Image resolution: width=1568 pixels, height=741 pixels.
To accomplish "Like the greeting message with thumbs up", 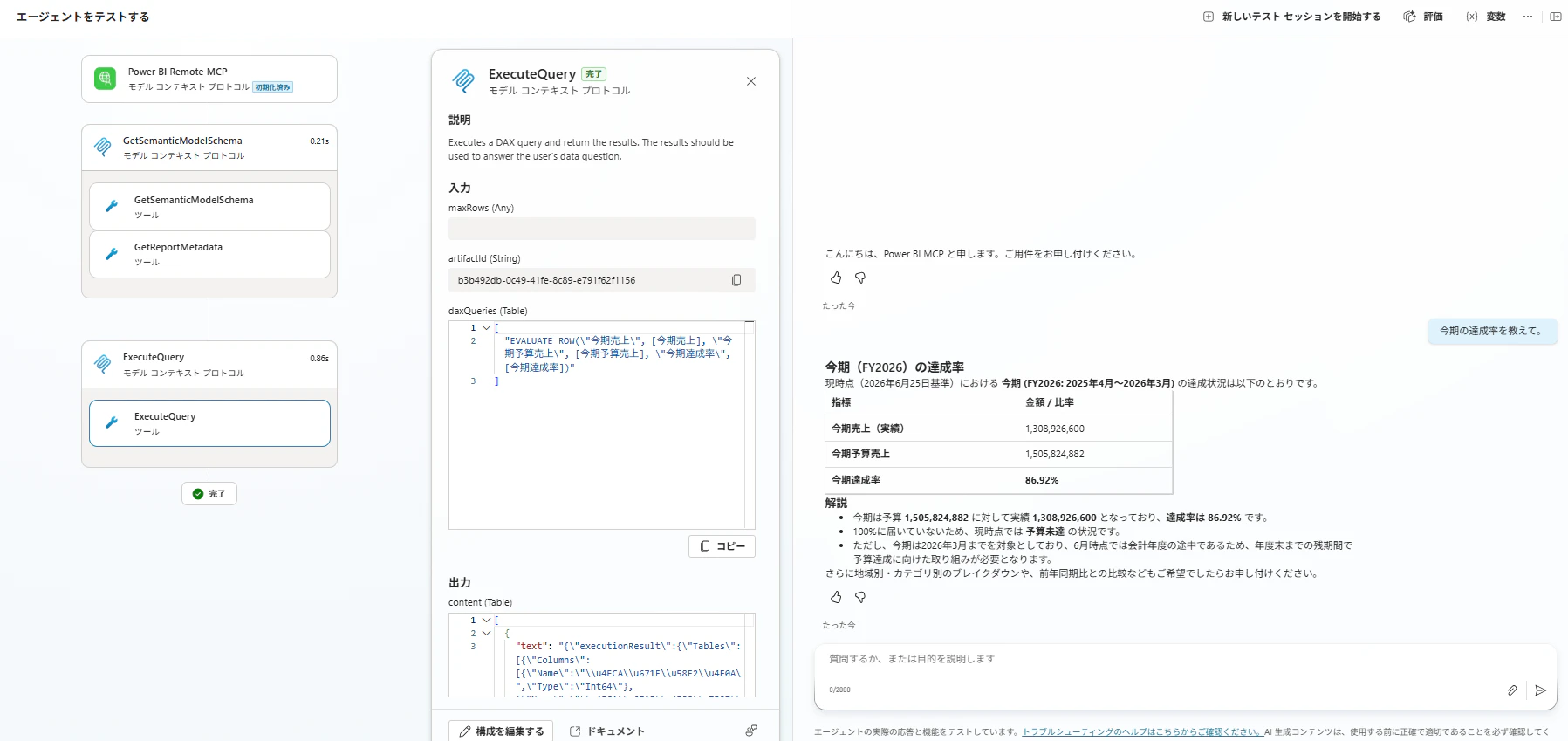I will click(x=836, y=278).
